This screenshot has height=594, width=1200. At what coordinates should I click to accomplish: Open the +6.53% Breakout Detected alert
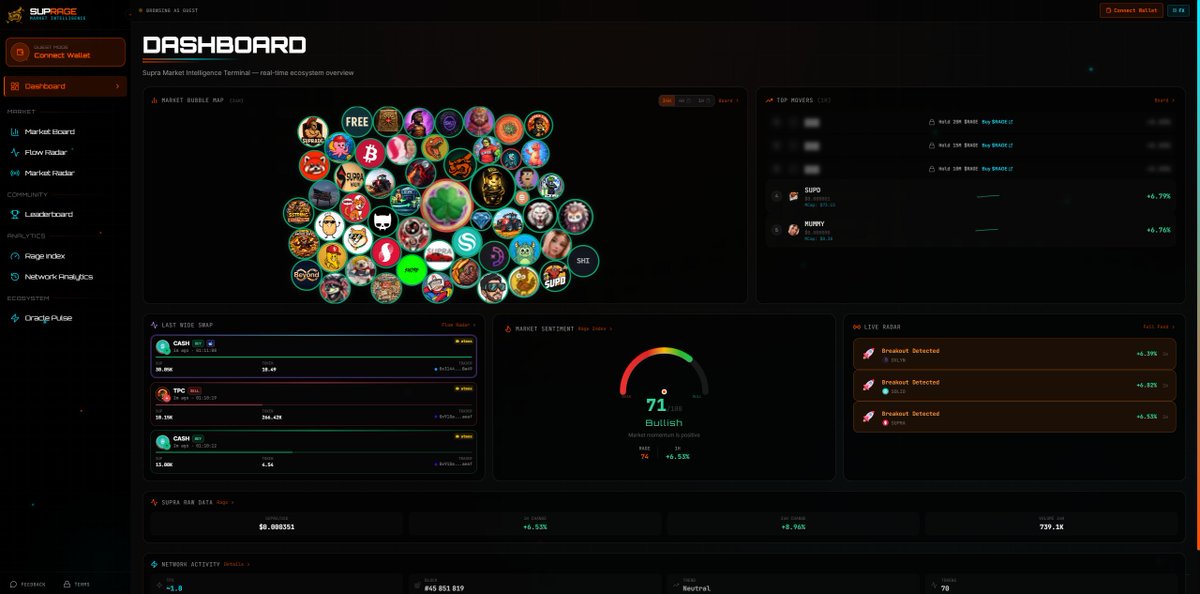pyautogui.click(x=1014, y=417)
